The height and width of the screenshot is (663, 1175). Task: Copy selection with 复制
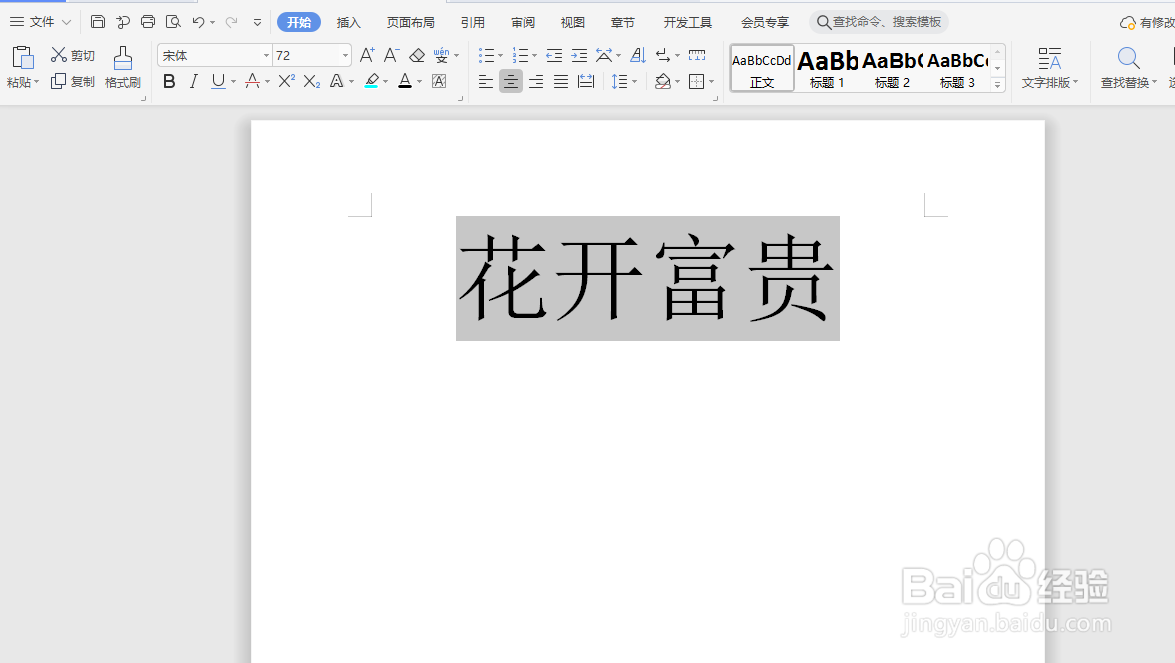pyautogui.click(x=73, y=81)
